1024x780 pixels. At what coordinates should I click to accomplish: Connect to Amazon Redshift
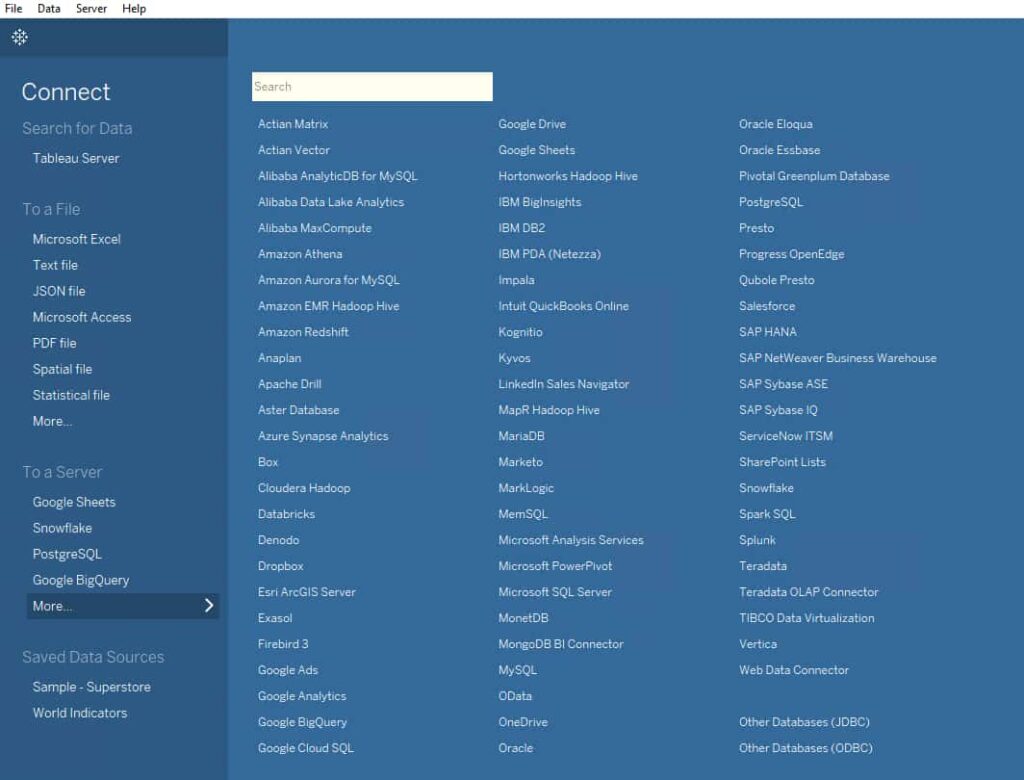coord(303,332)
